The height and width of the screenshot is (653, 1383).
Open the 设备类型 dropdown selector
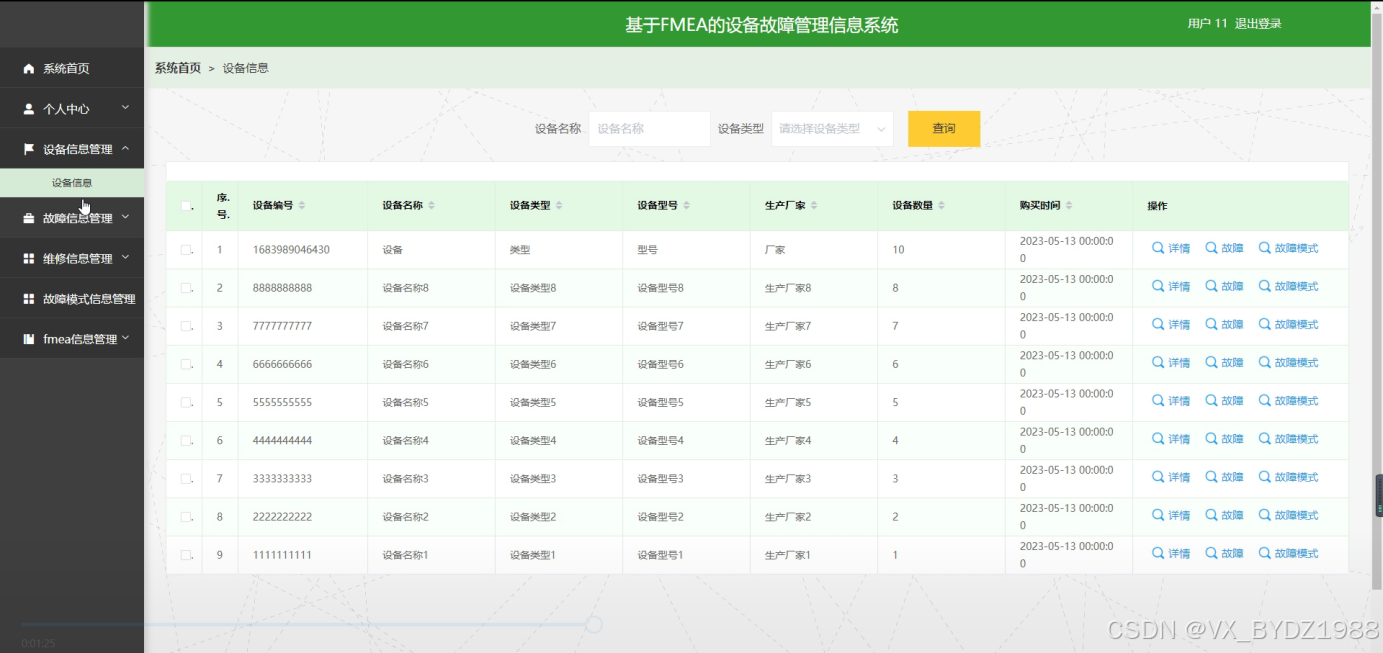coord(832,129)
